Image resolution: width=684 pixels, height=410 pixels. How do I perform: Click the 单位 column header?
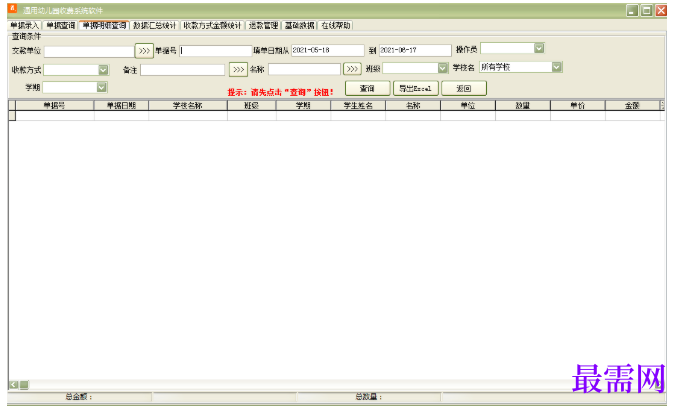pos(468,105)
